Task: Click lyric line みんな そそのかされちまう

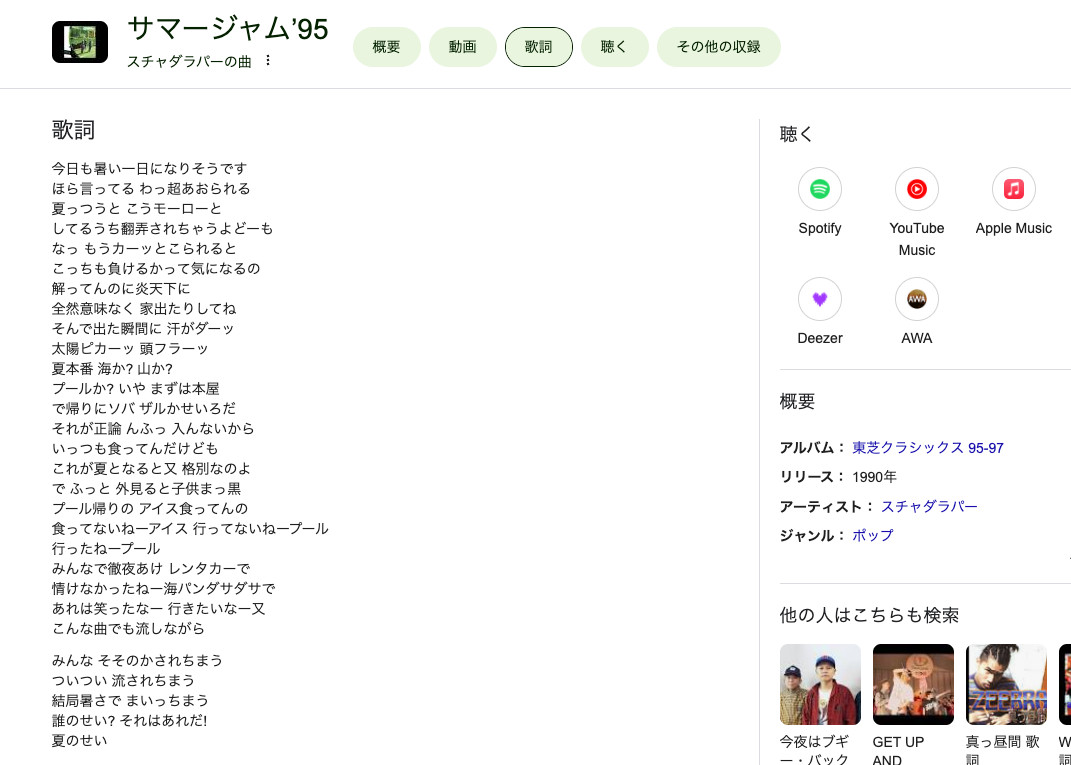Action: 137,660
